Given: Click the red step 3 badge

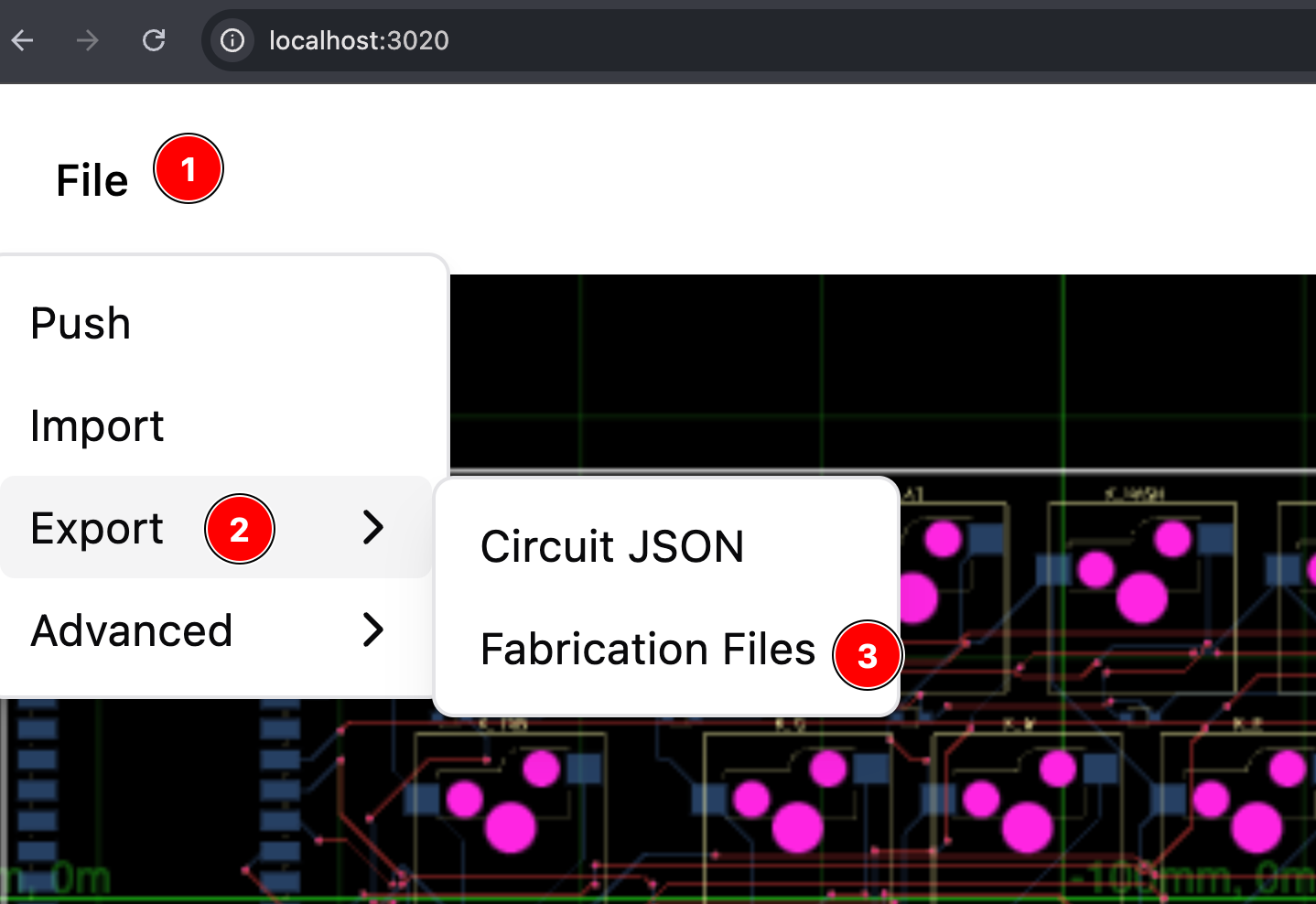Looking at the screenshot, I should [x=868, y=655].
